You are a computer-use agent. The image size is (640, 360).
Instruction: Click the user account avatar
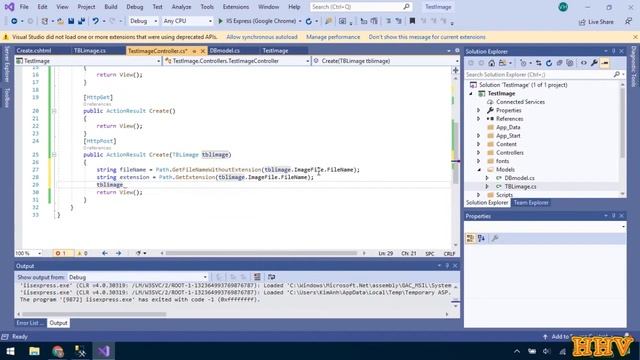pyautogui.click(x=563, y=7)
